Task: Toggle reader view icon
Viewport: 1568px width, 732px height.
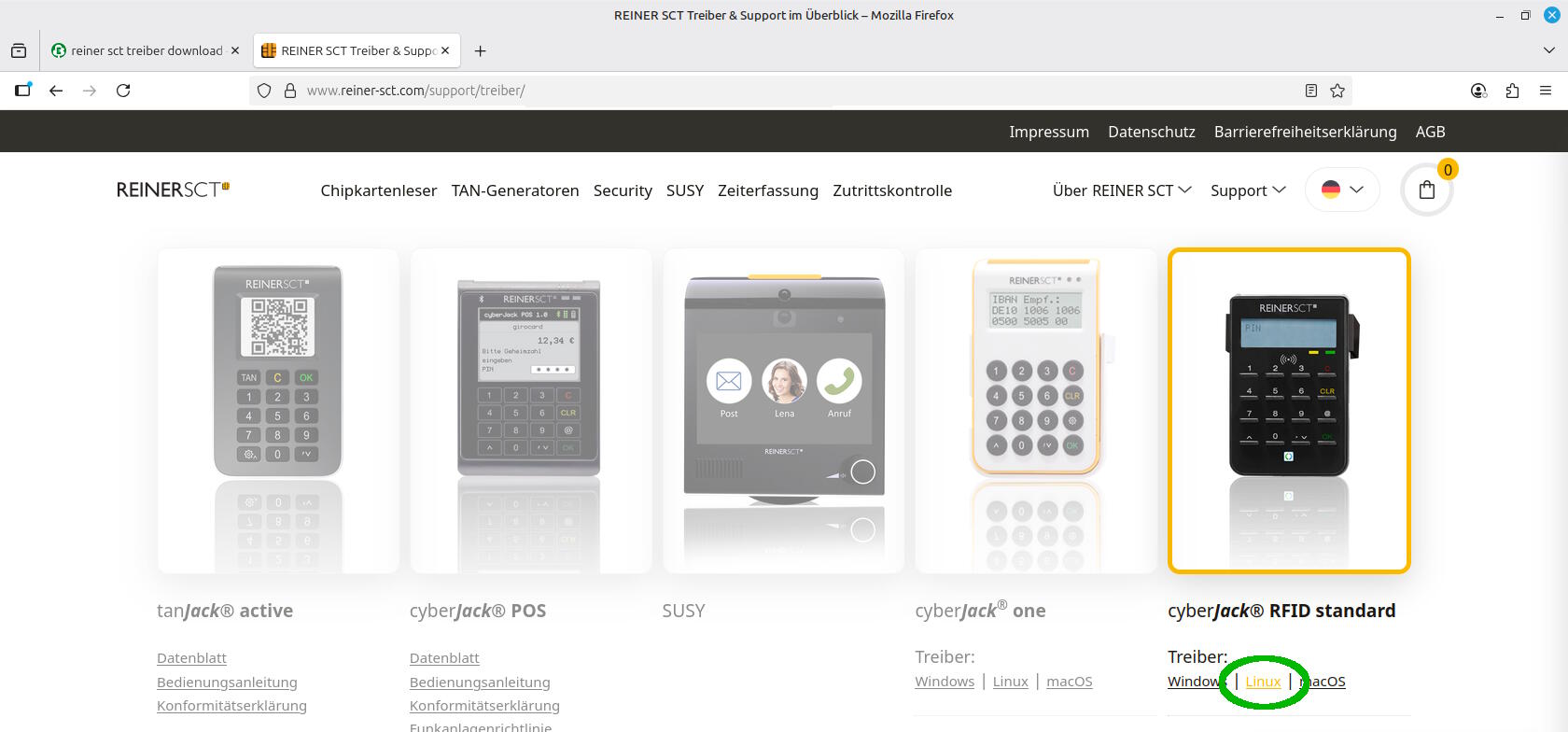Action: [x=1311, y=91]
